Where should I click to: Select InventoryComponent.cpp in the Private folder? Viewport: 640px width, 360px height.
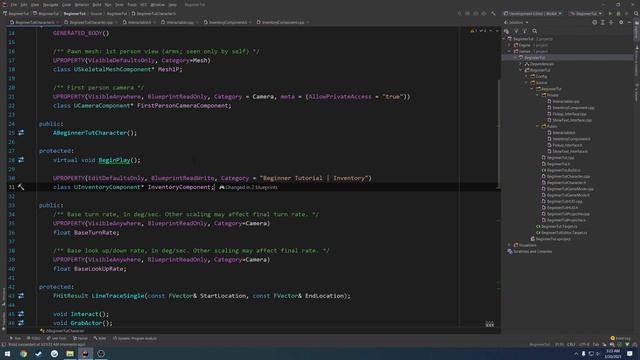pos(571,108)
